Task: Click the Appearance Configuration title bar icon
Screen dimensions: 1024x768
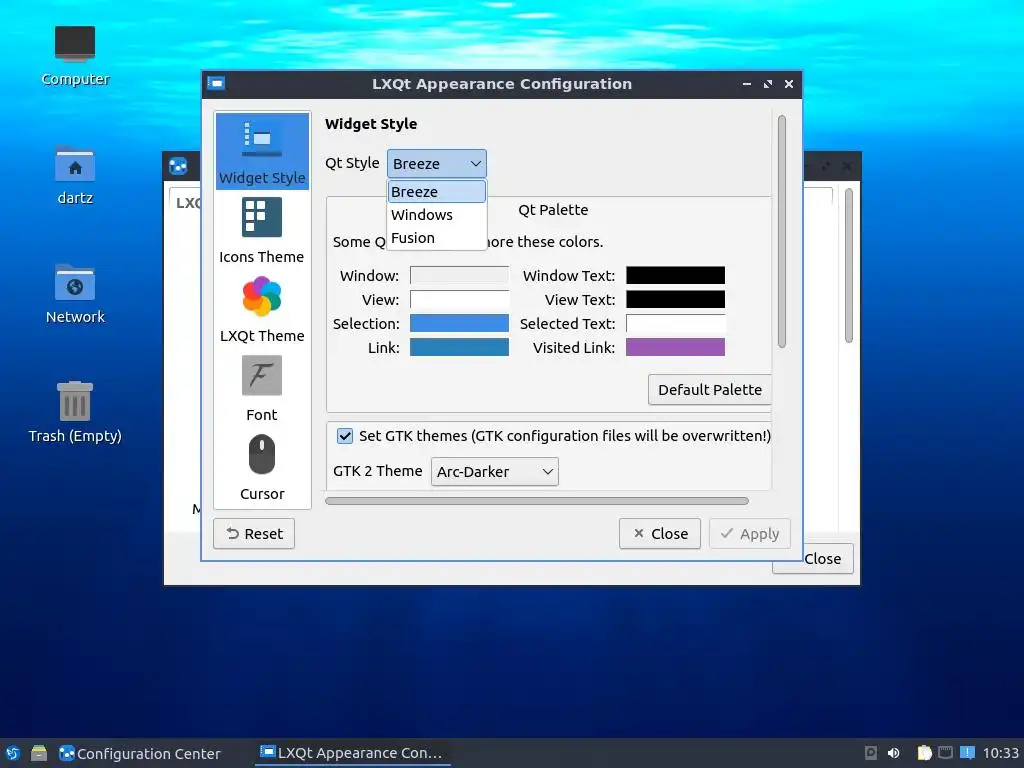Action: point(216,84)
